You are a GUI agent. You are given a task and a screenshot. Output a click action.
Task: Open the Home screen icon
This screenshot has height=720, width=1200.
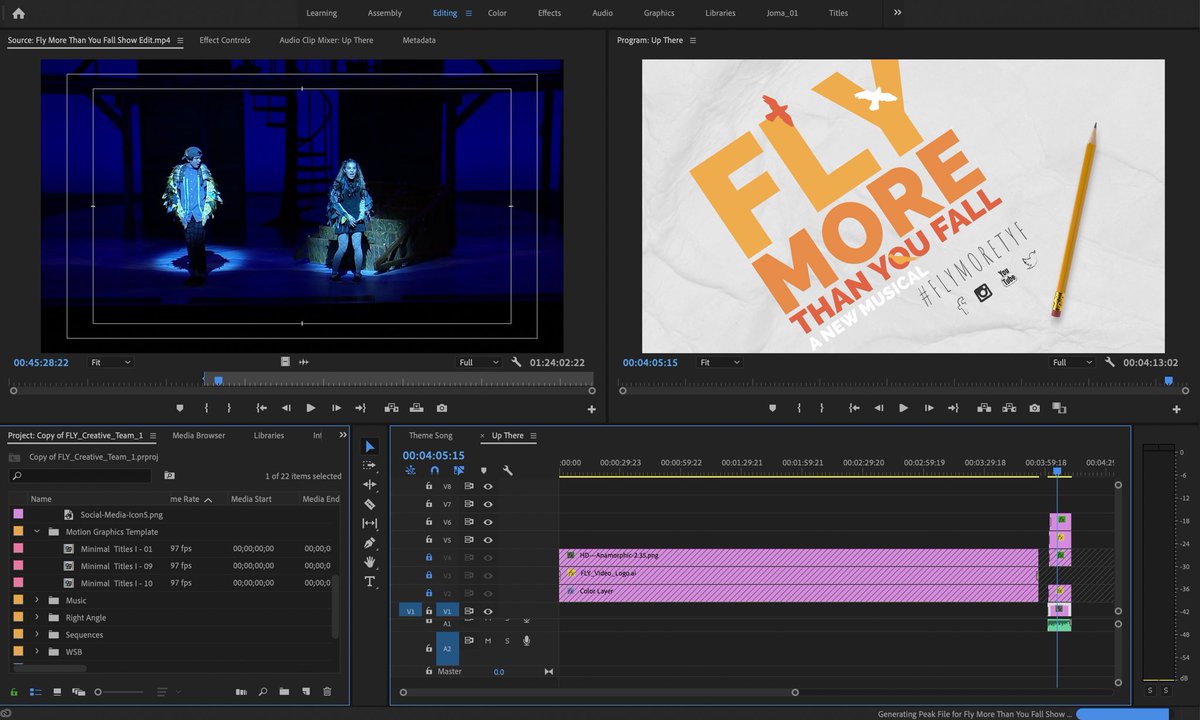pyautogui.click(x=19, y=13)
